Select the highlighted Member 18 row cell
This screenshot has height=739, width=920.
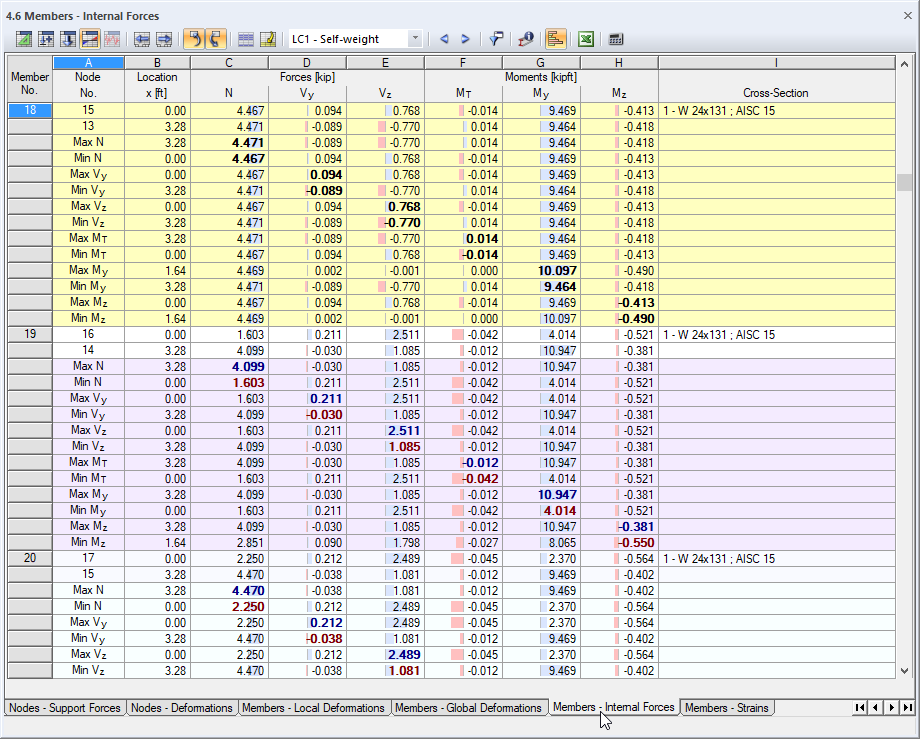[28, 111]
